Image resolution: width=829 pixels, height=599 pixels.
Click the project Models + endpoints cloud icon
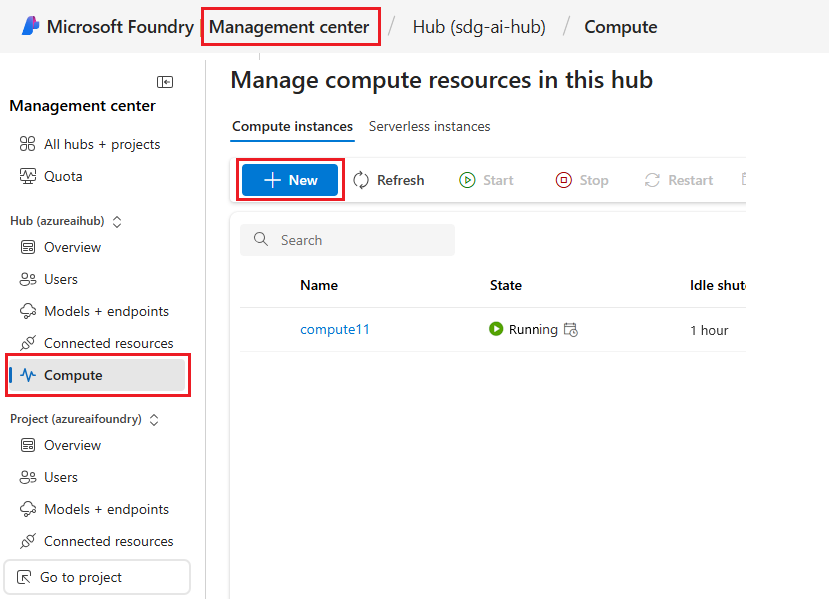pyautogui.click(x=27, y=509)
